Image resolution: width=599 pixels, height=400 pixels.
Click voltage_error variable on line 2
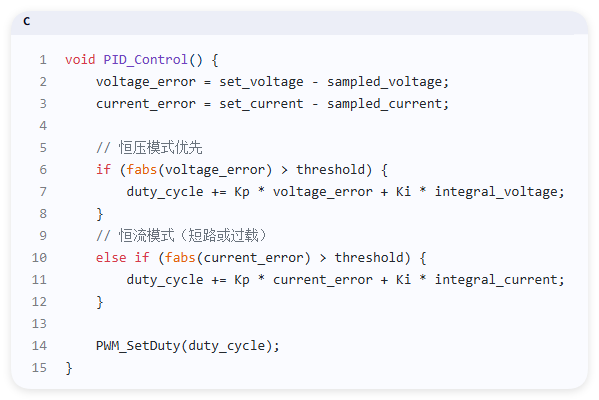coord(146,82)
